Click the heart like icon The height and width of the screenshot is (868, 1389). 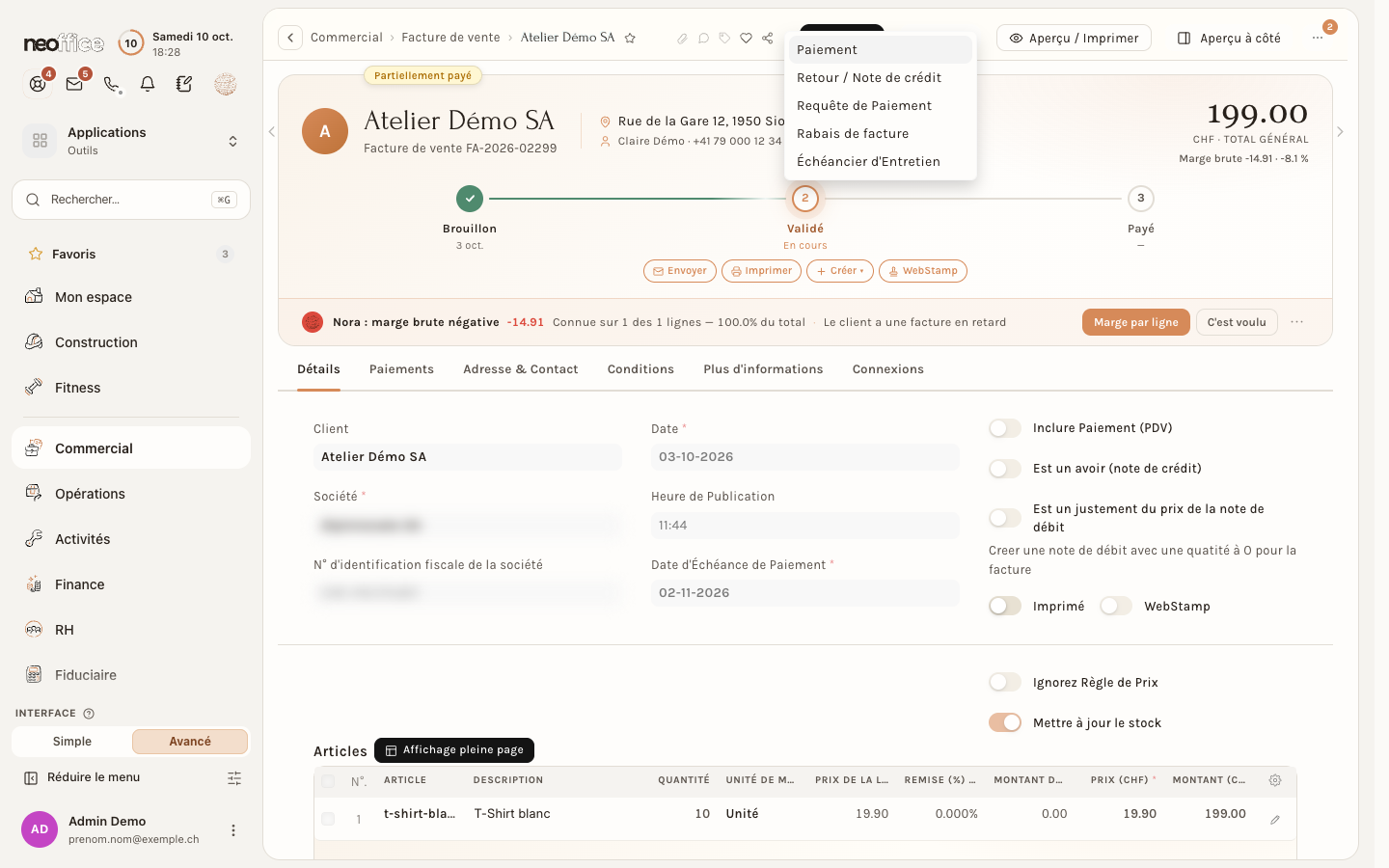pos(746,39)
